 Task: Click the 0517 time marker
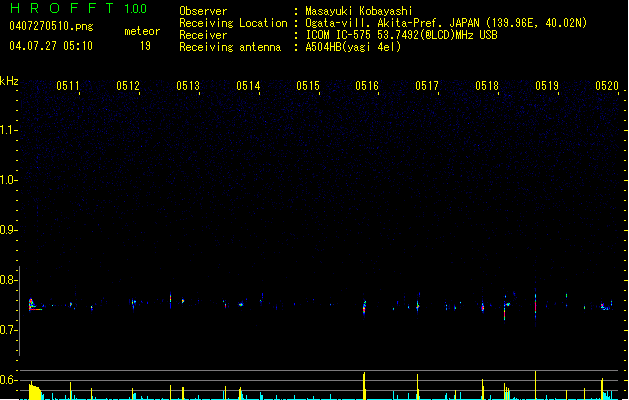pos(427,86)
